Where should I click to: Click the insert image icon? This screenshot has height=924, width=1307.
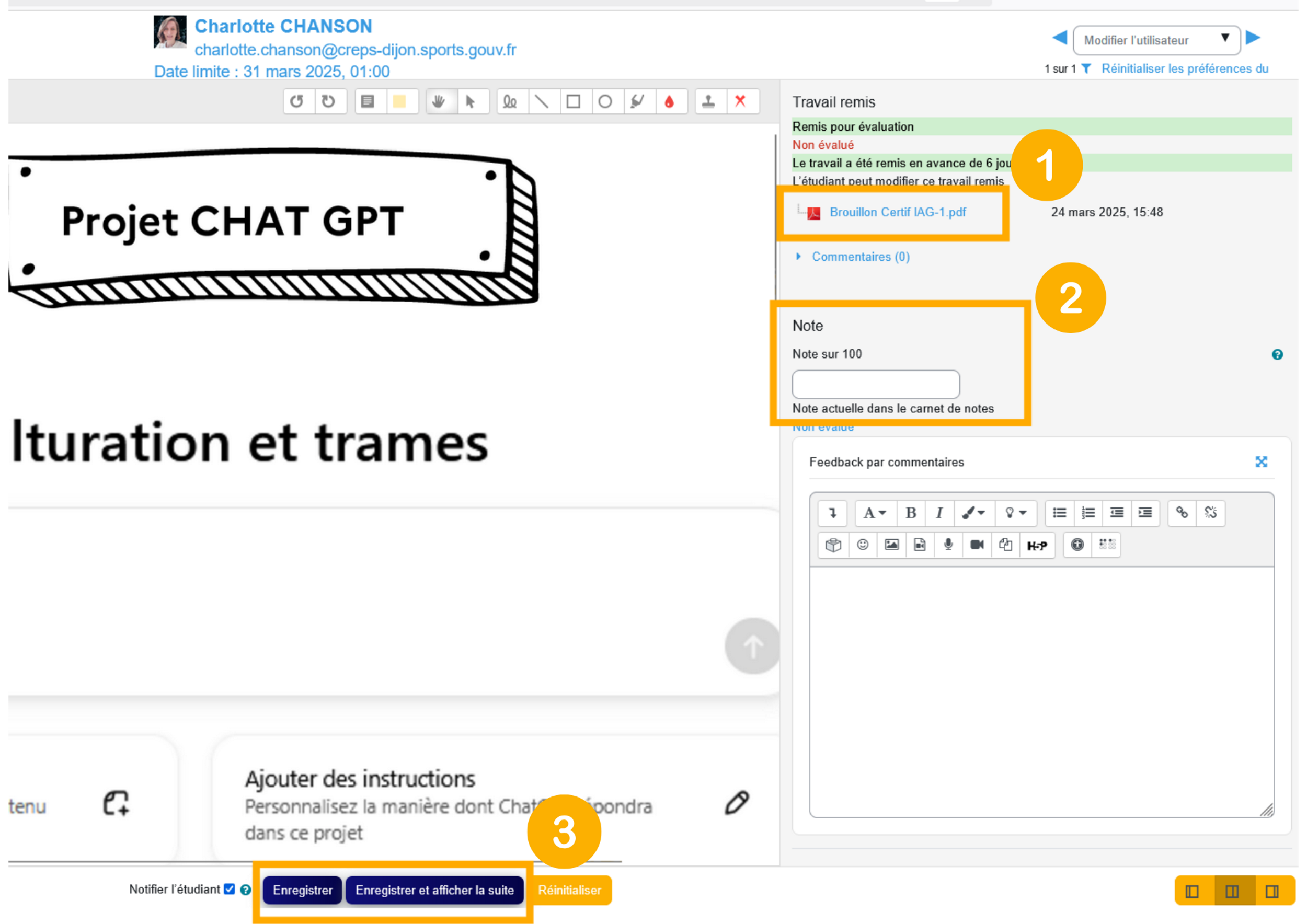pyautogui.click(x=892, y=546)
